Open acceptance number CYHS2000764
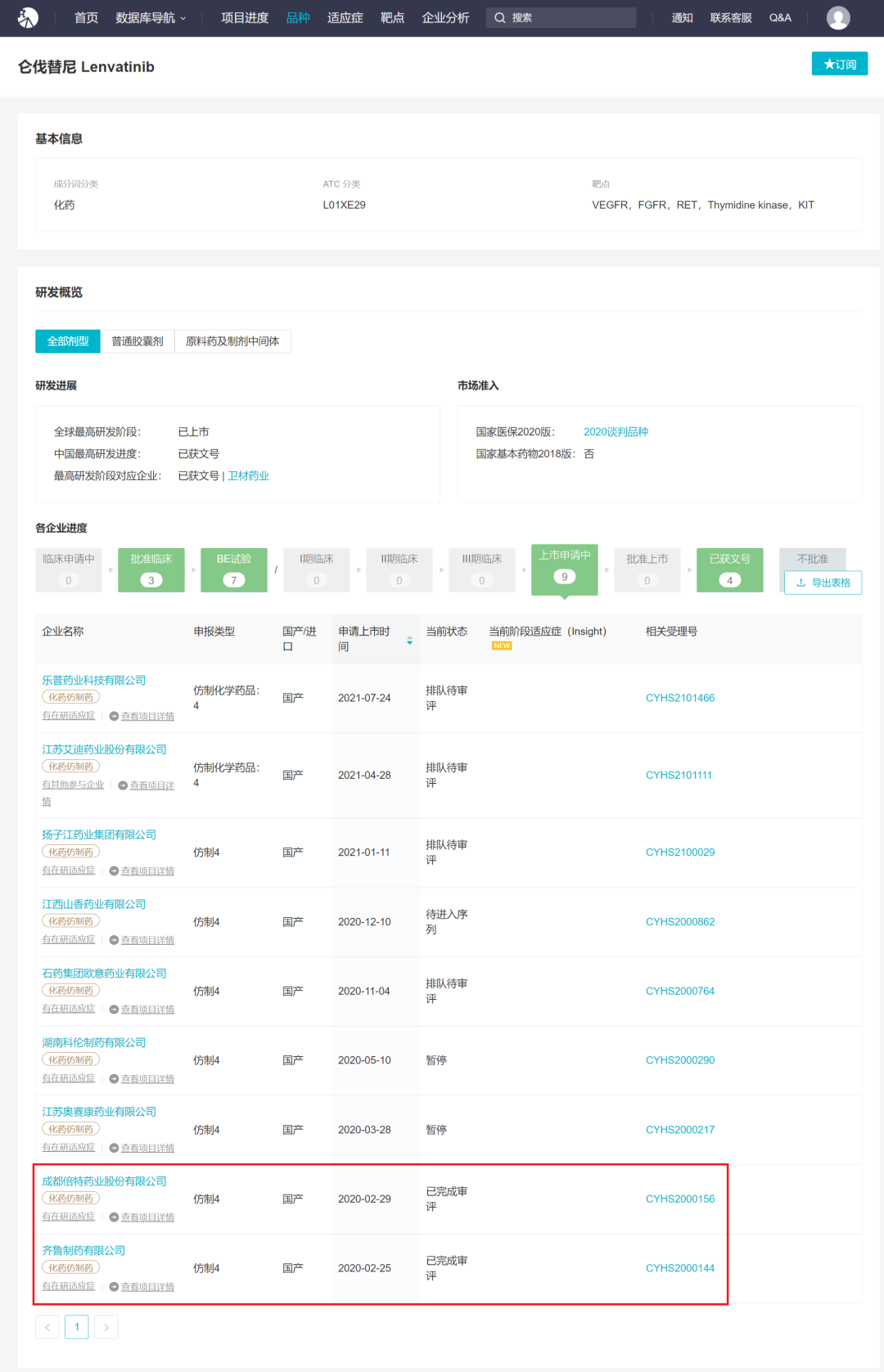The height and width of the screenshot is (1372, 884). click(680, 991)
